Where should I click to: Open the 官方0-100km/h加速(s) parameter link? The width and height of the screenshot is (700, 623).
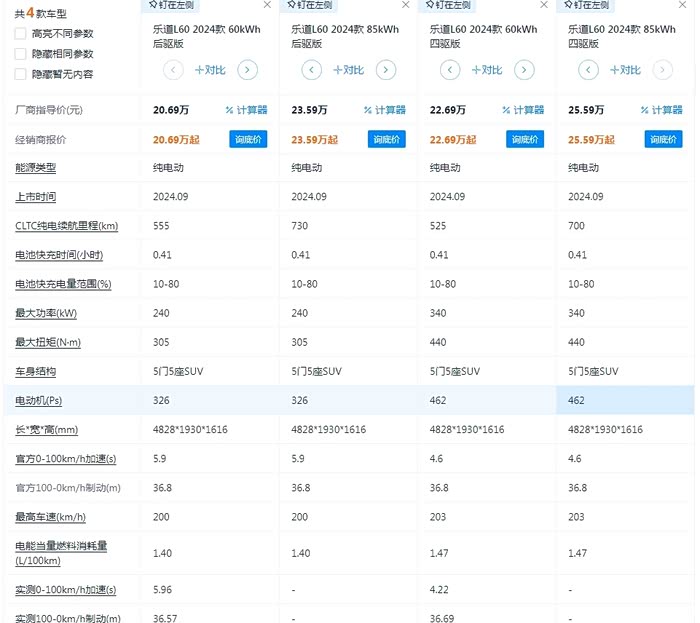66,459
